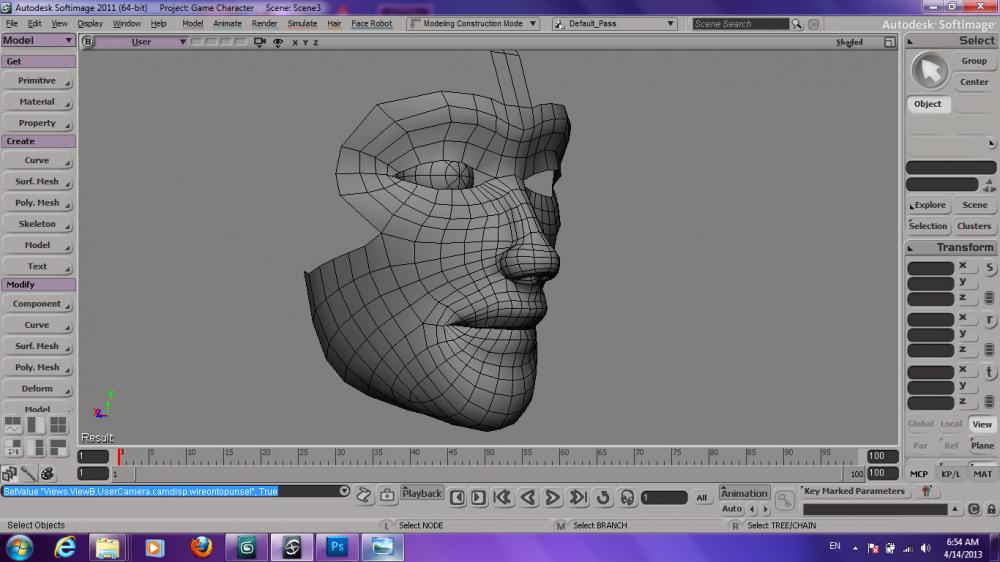Click the Primitive button
Viewport: 1000px width, 562px height.
click(37, 80)
